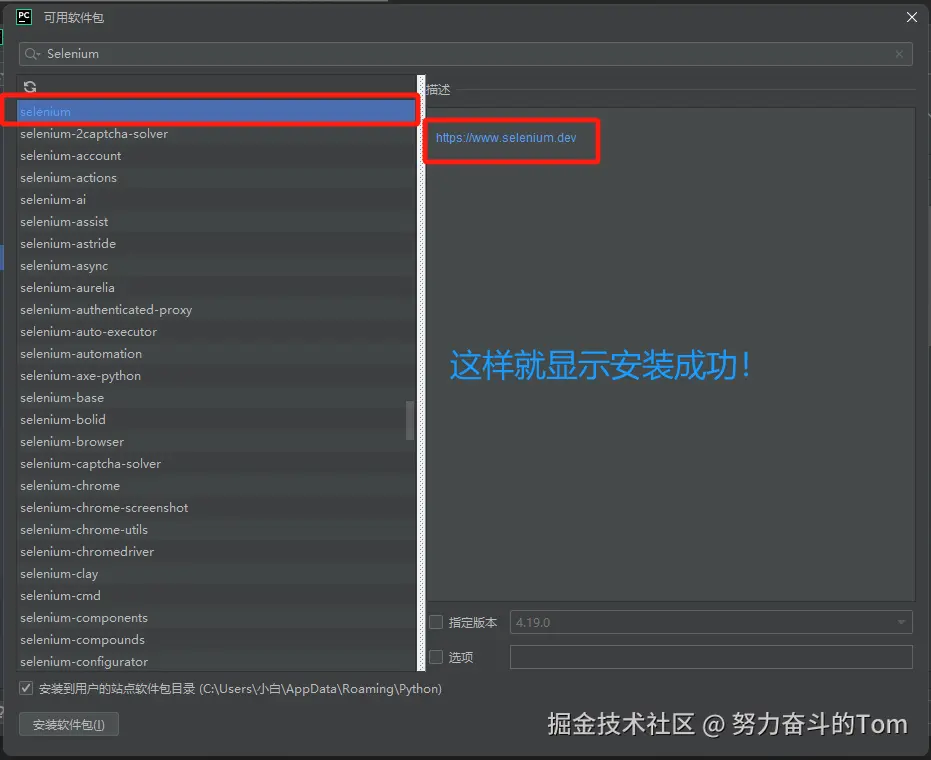Select selenium-compounds package
The height and width of the screenshot is (760, 931).
coord(216,639)
